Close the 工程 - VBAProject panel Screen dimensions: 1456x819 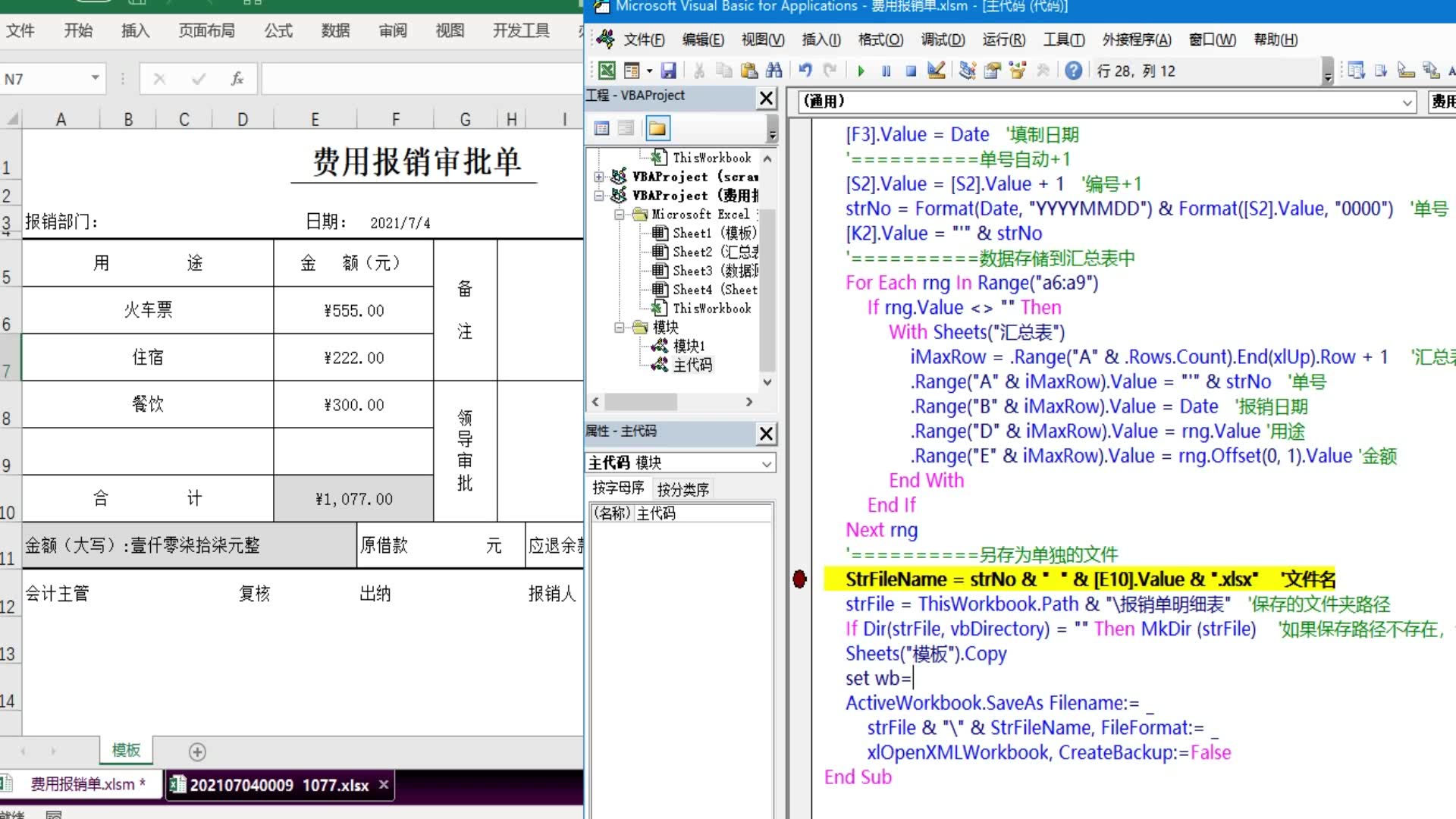pyautogui.click(x=767, y=98)
